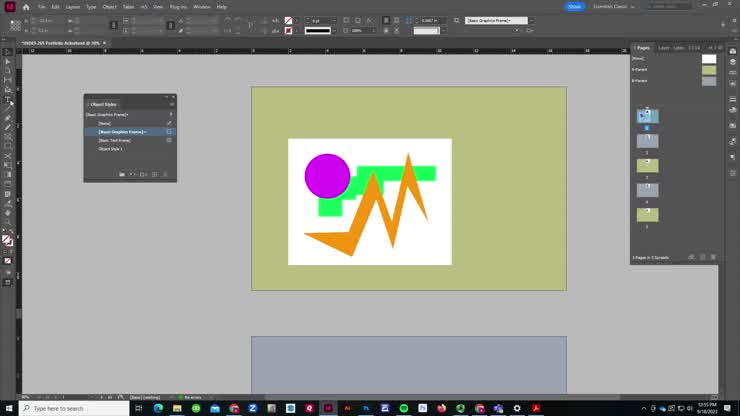
Task: Open the Essentials Classic workspace switcher
Action: [x=614, y=7]
